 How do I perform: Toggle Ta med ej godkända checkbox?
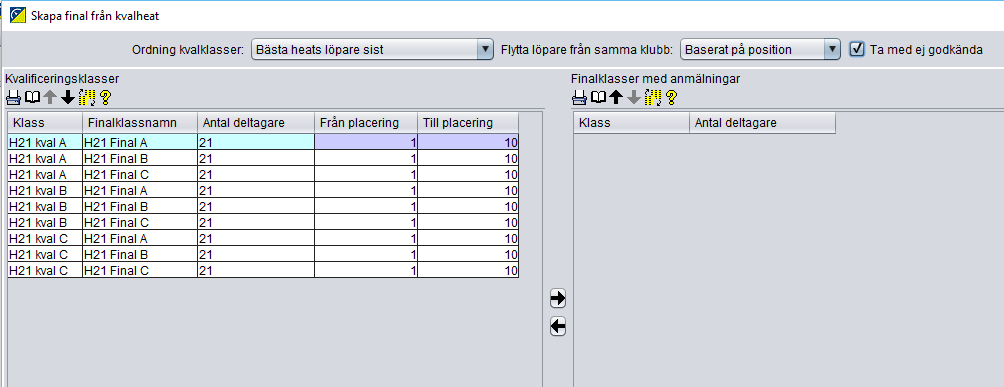857,49
